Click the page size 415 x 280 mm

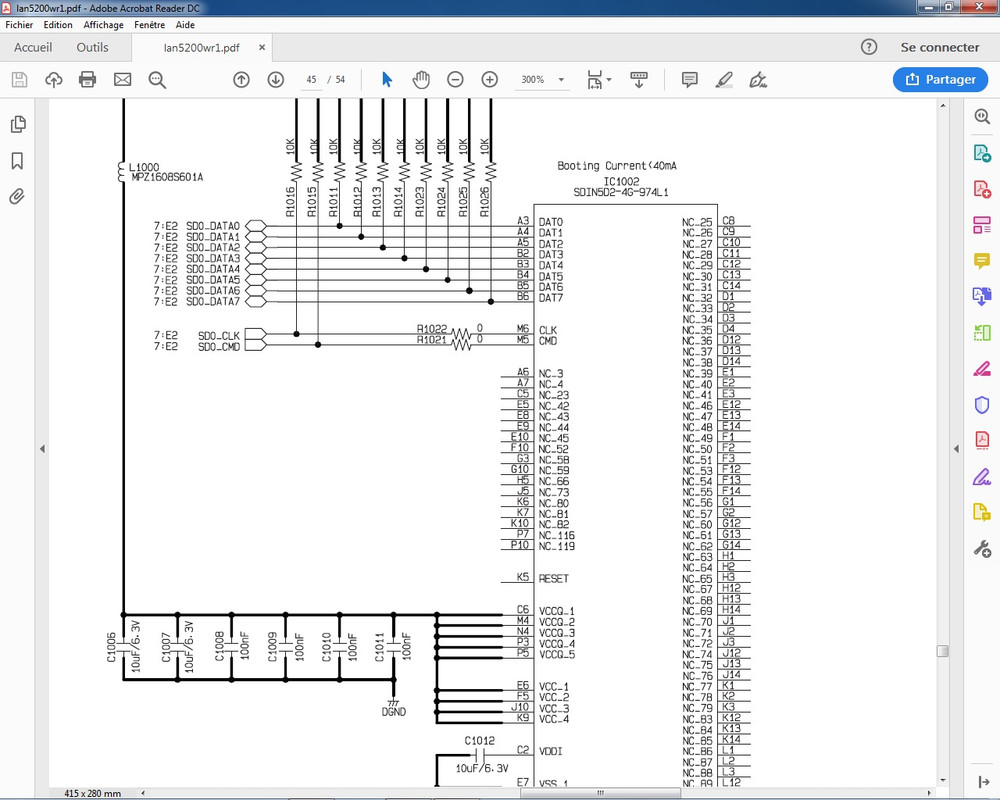92,794
